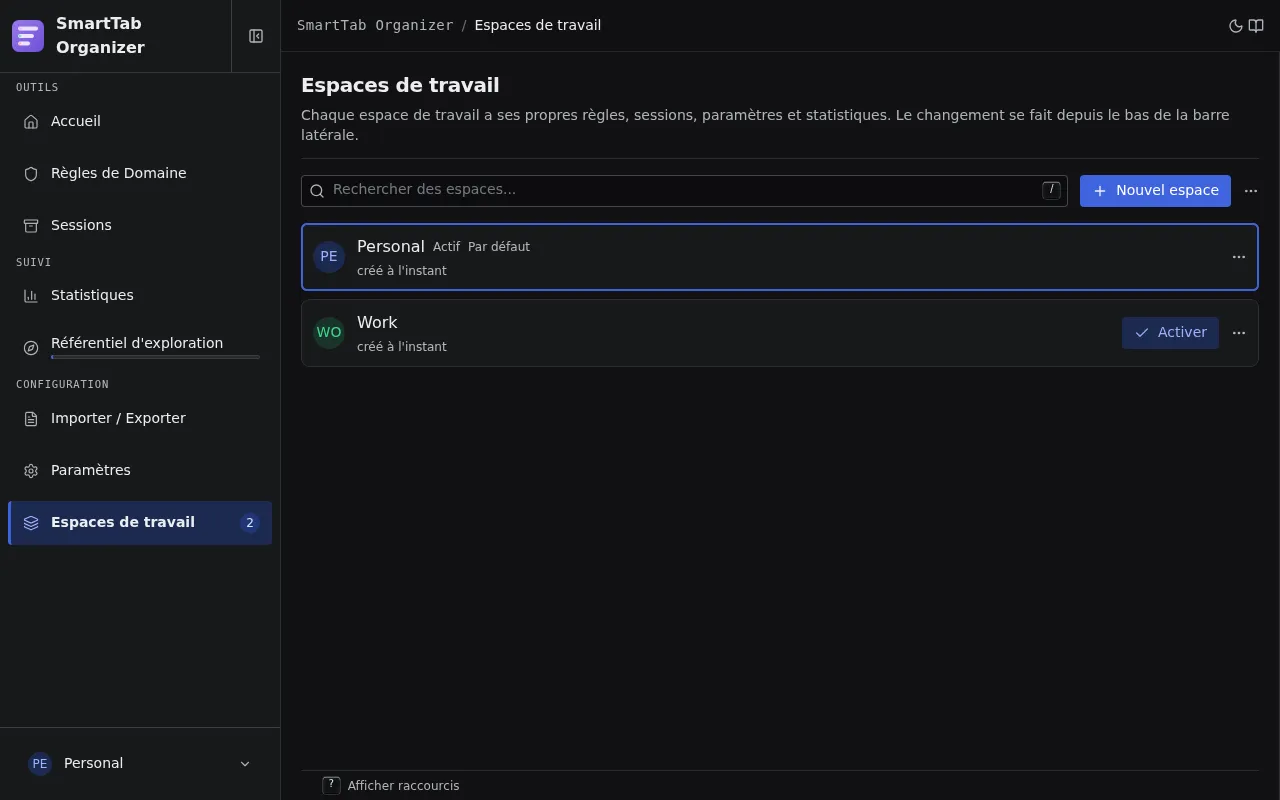
Task: Click the Référentiel d'exploration compass icon
Action: [31, 347]
